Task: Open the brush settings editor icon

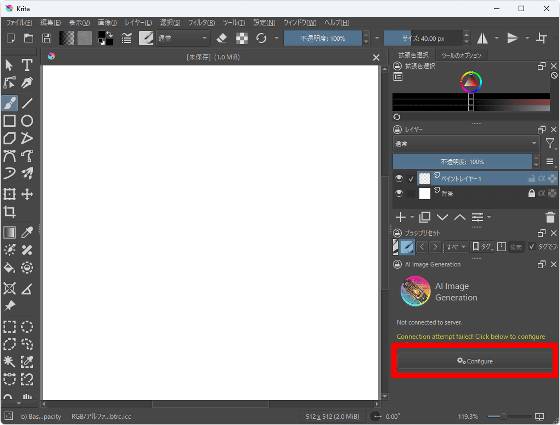Action: pos(126,38)
